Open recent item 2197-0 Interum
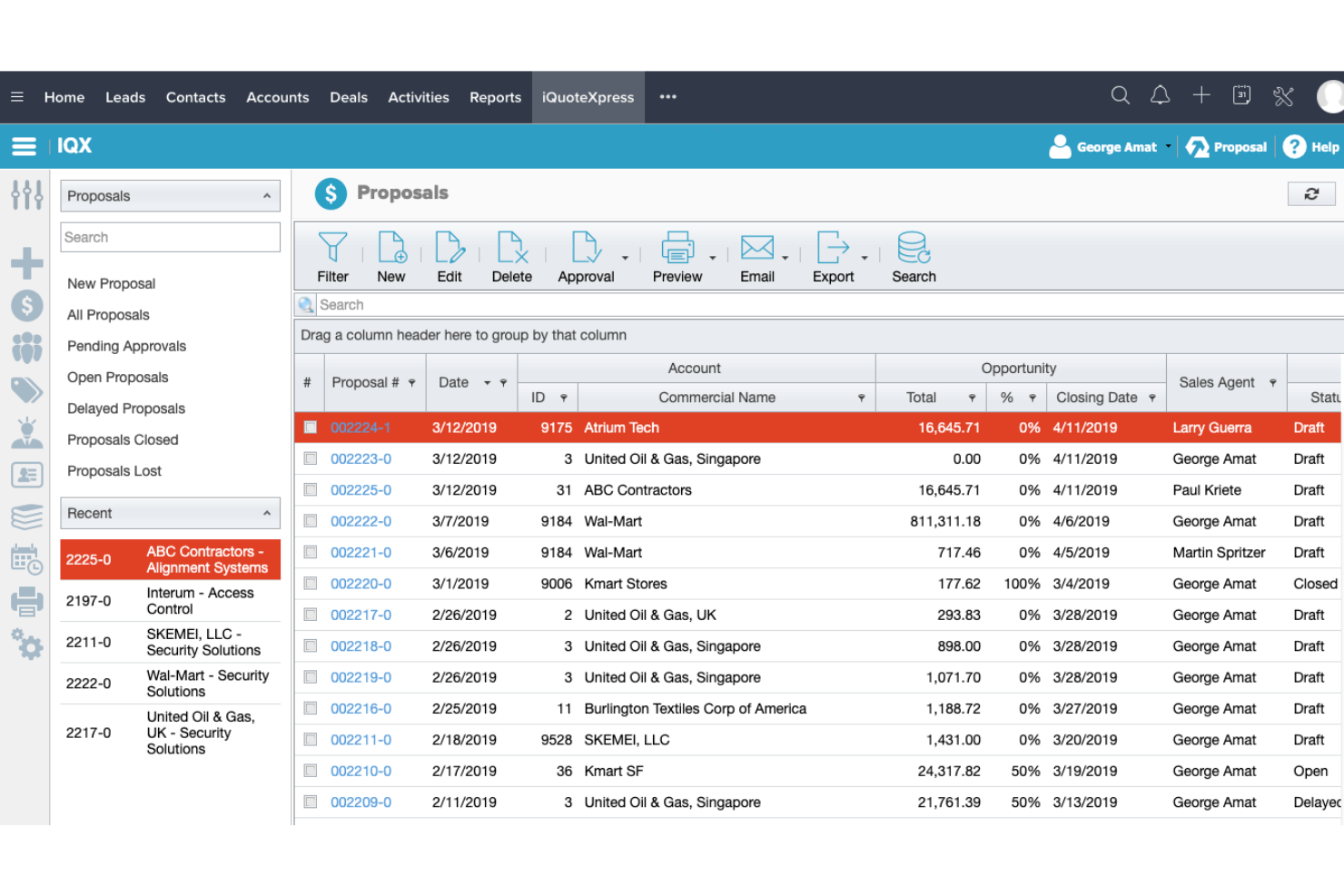Image resolution: width=1344 pixels, height=896 pixels. [170, 601]
